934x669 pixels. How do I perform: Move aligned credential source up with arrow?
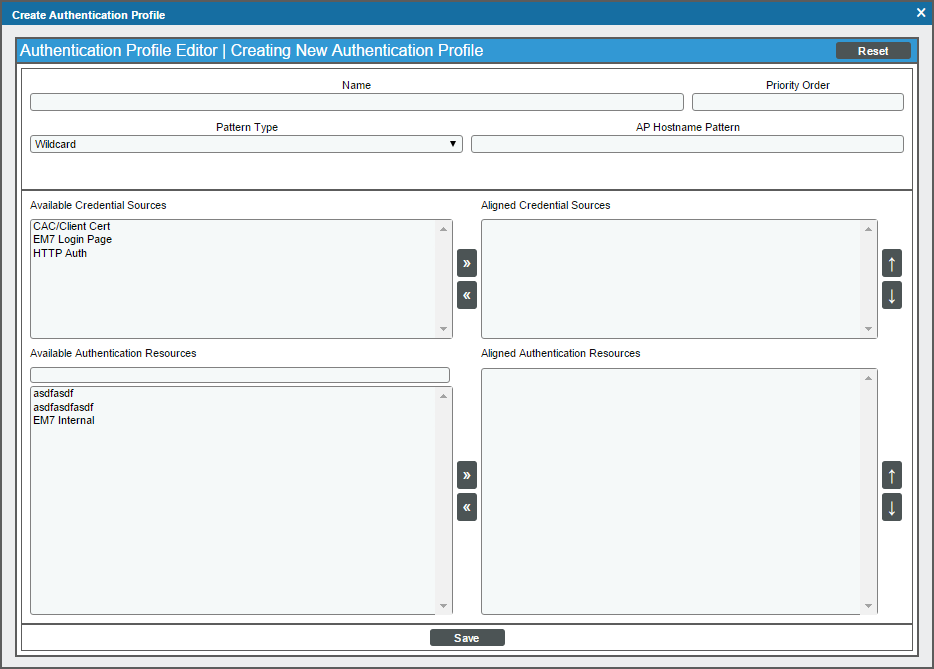(x=891, y=263)
